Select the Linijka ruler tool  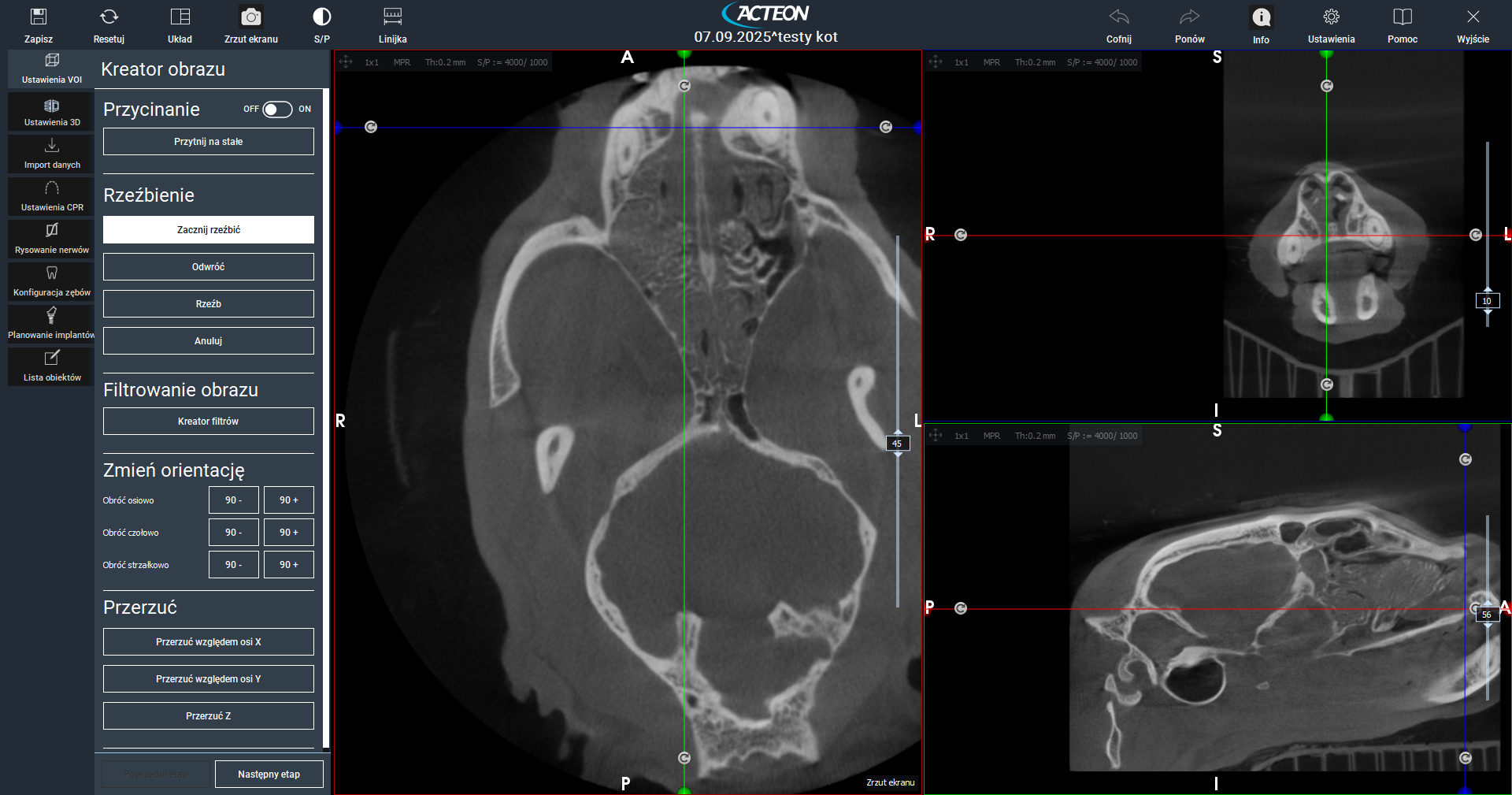[392, 17]
